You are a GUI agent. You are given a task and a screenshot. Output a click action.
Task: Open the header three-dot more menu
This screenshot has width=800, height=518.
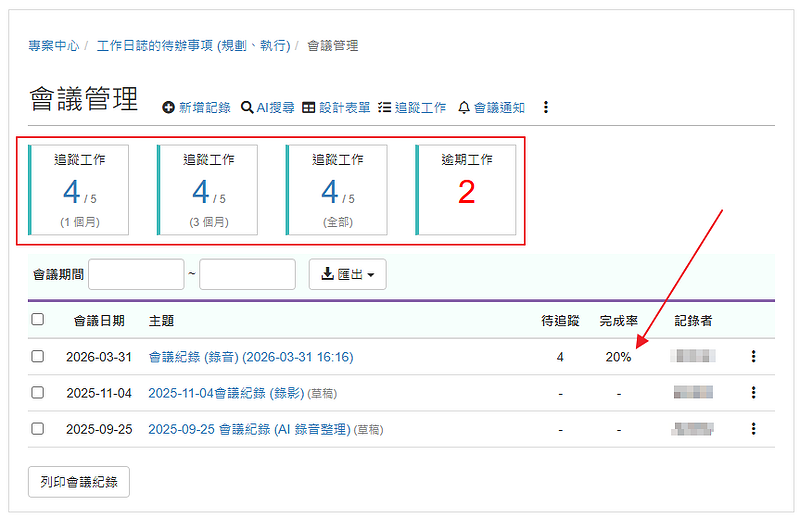[x=546, y=108]
